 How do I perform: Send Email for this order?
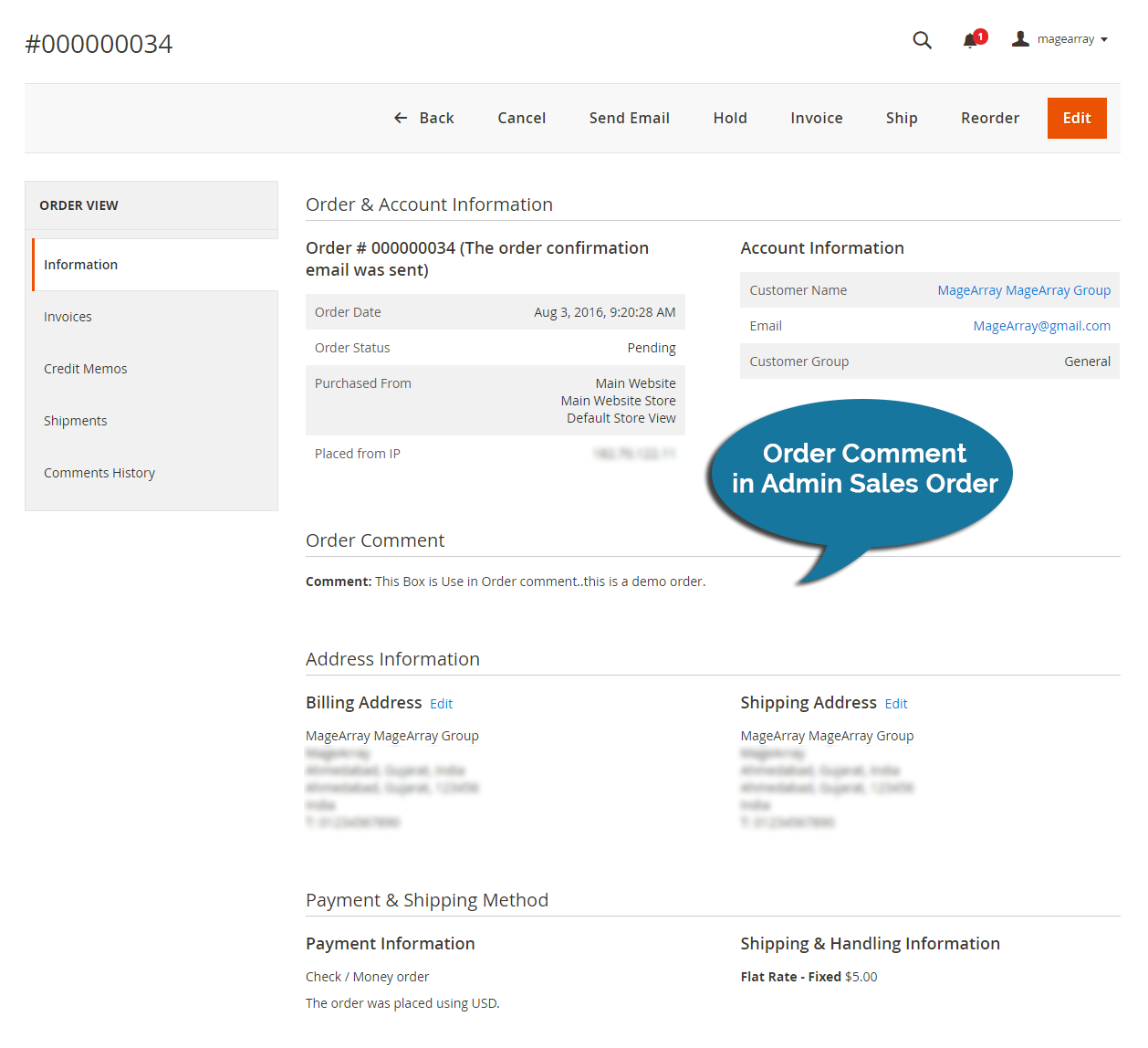(x=629, y=118)
